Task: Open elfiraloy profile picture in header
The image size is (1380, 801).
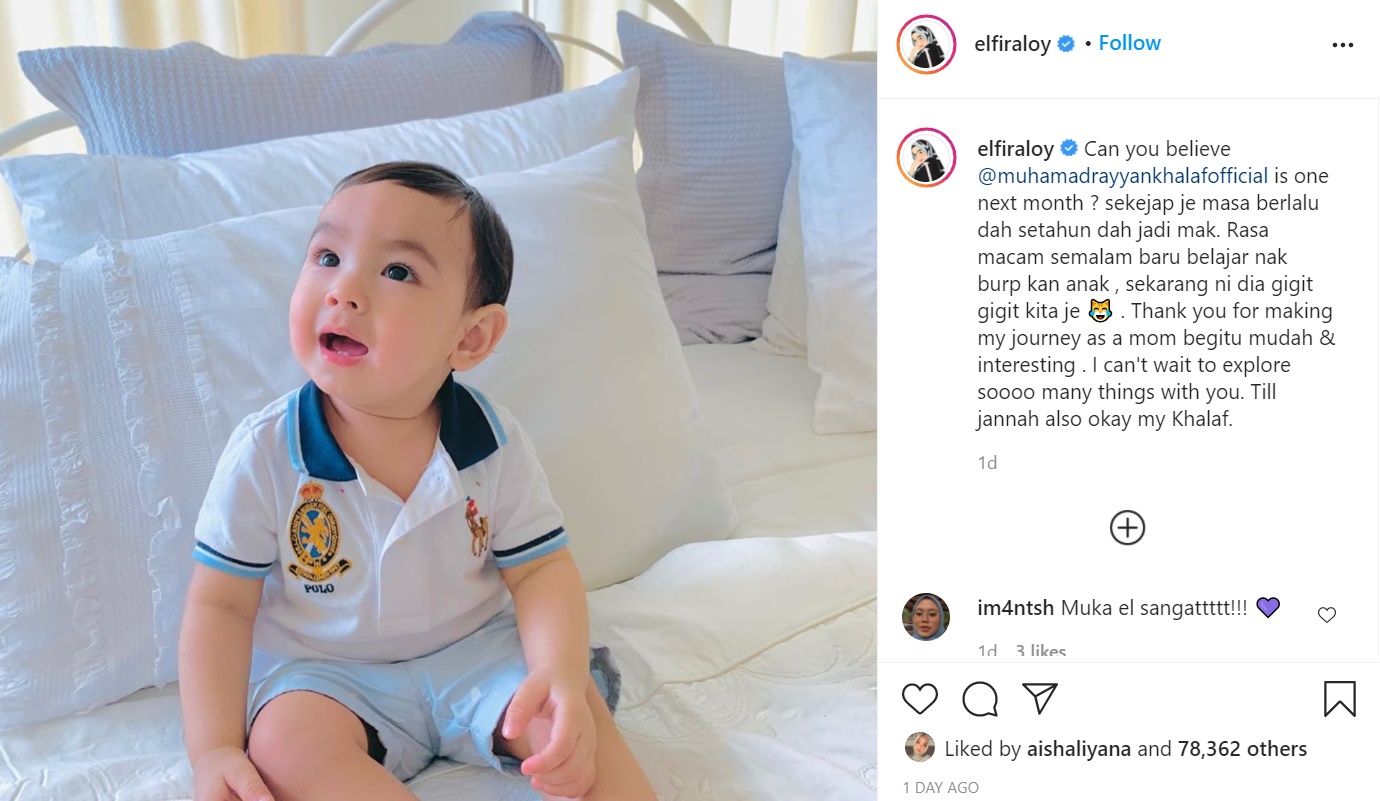Action: [x=926, y=44]
